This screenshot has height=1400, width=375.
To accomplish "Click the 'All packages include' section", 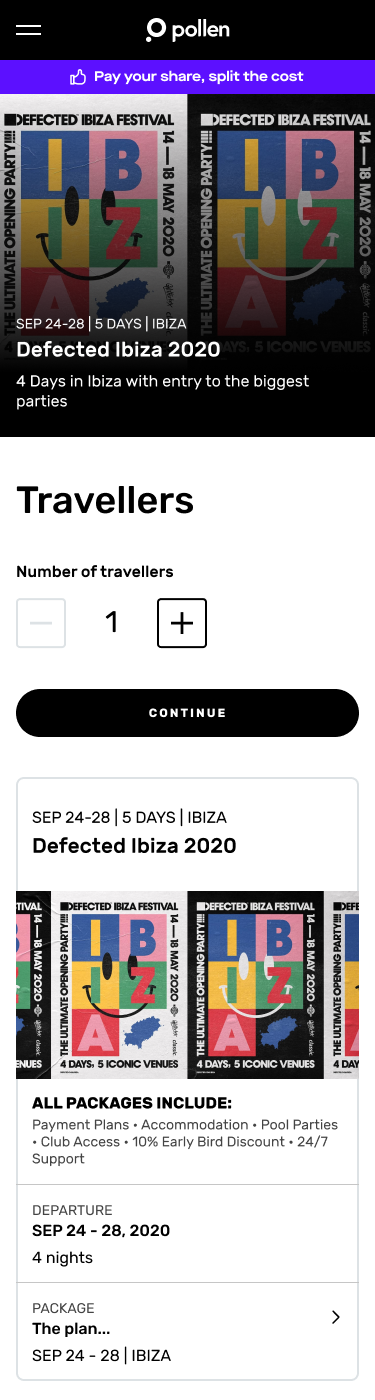I will [x=187, y=1131].
